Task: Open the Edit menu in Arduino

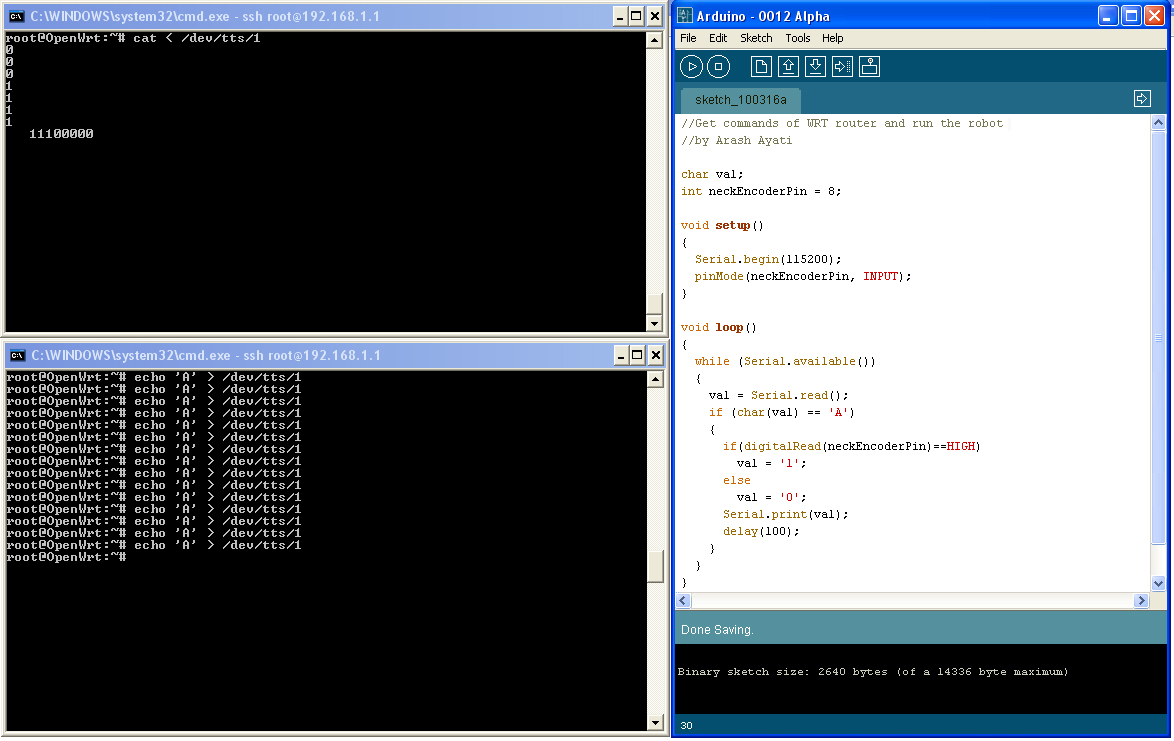Action: coord(718,38)
